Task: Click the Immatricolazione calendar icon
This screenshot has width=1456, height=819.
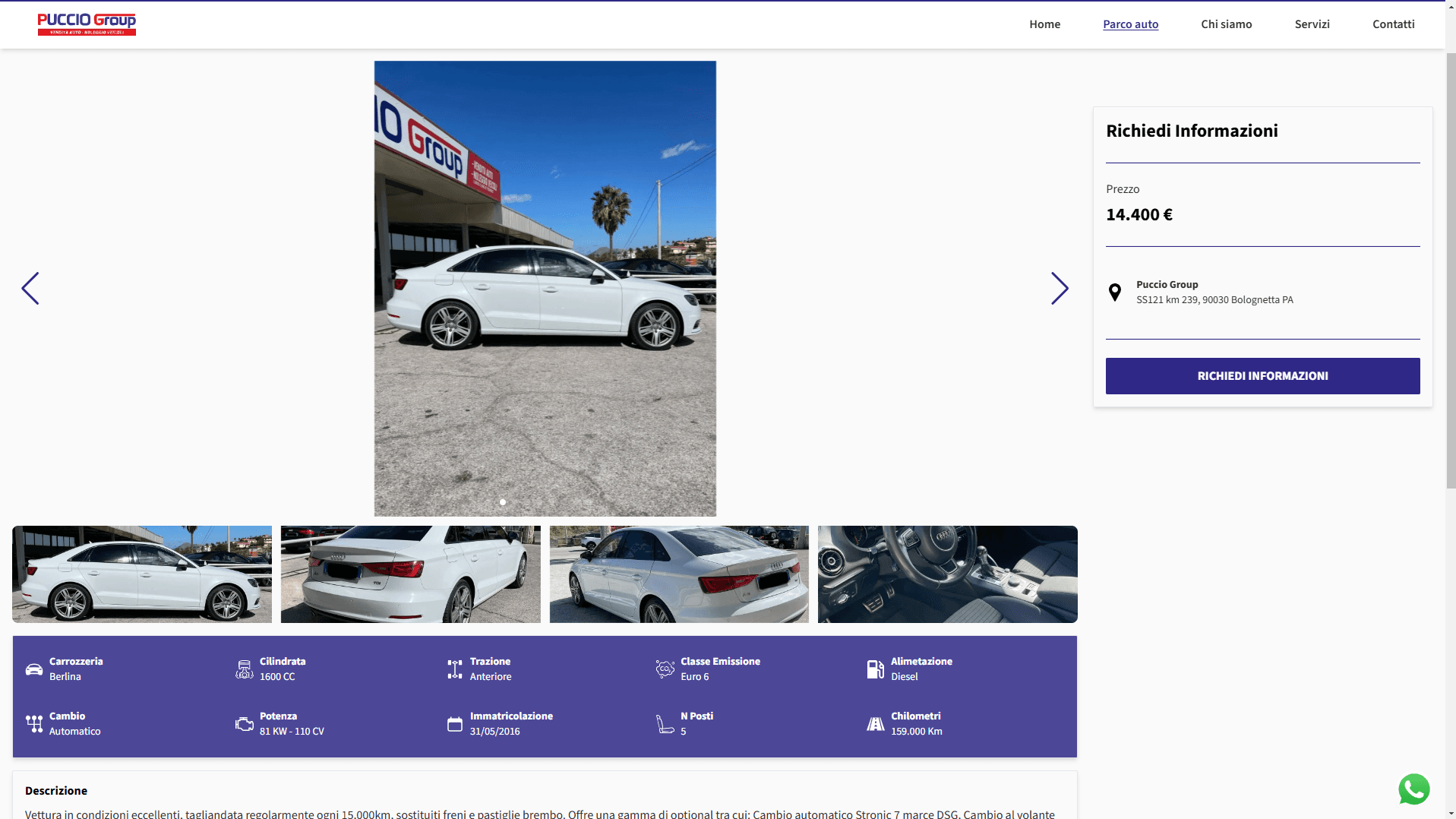Action: pyautogui.click(x=454, y=724)
